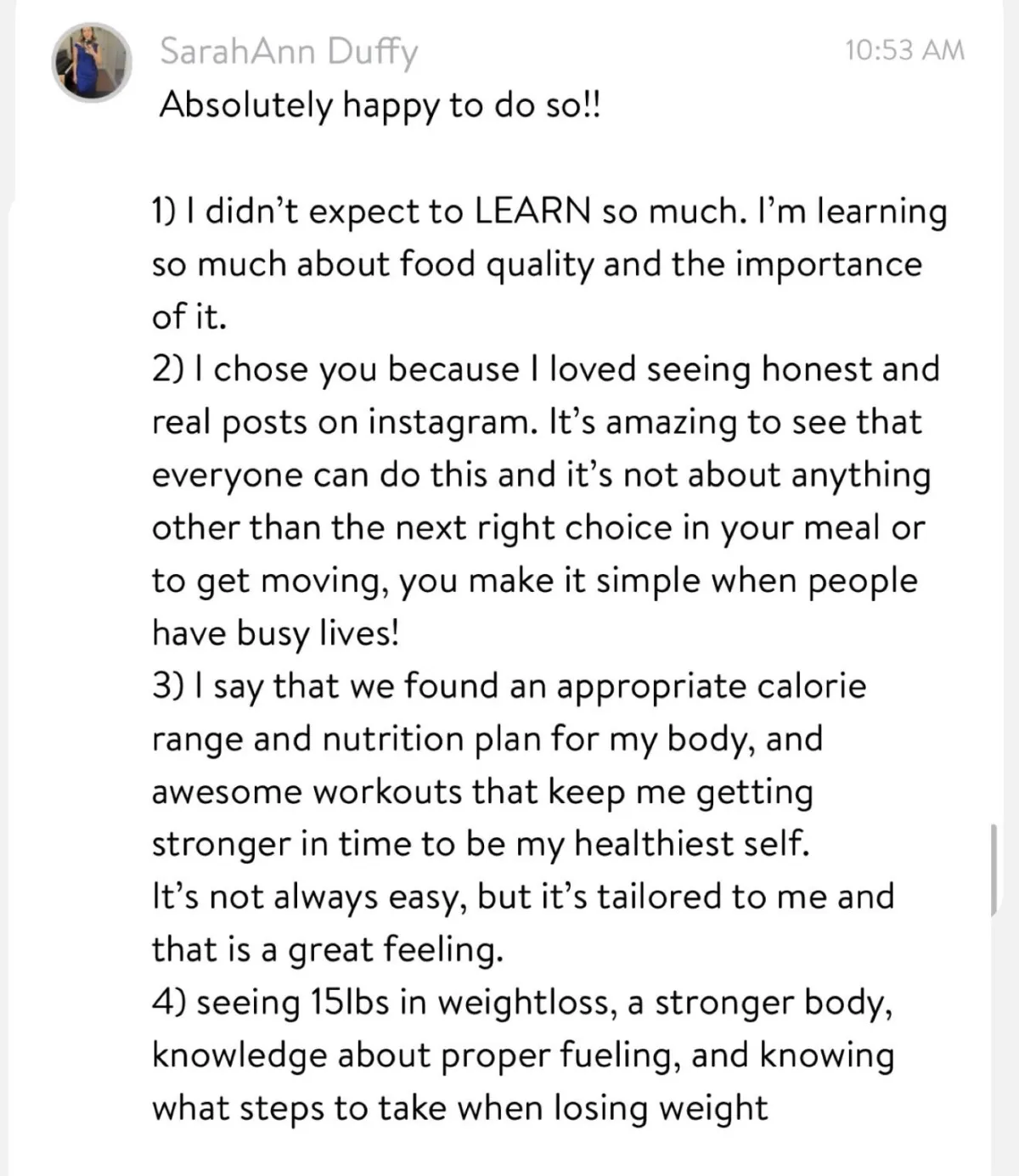Click the line starting "2) I chose you"
This screenshot has width=1019, height=1176.
(545, 369)
